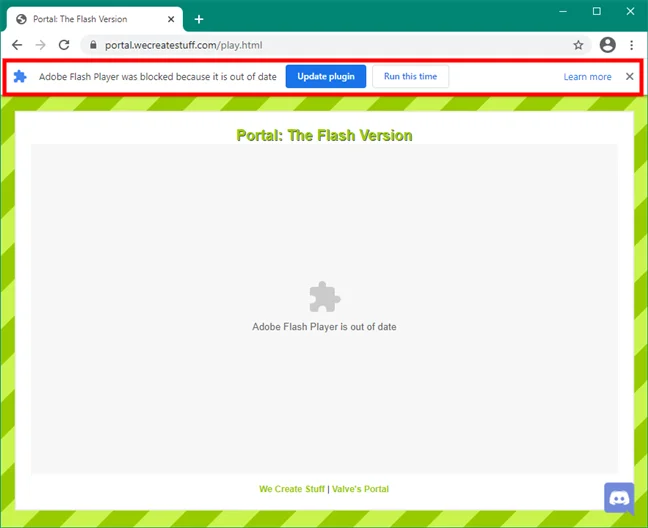Minimize the Chrome window
Image resolution: width=648 pixels, height=528 pixels.
point(563,11)
